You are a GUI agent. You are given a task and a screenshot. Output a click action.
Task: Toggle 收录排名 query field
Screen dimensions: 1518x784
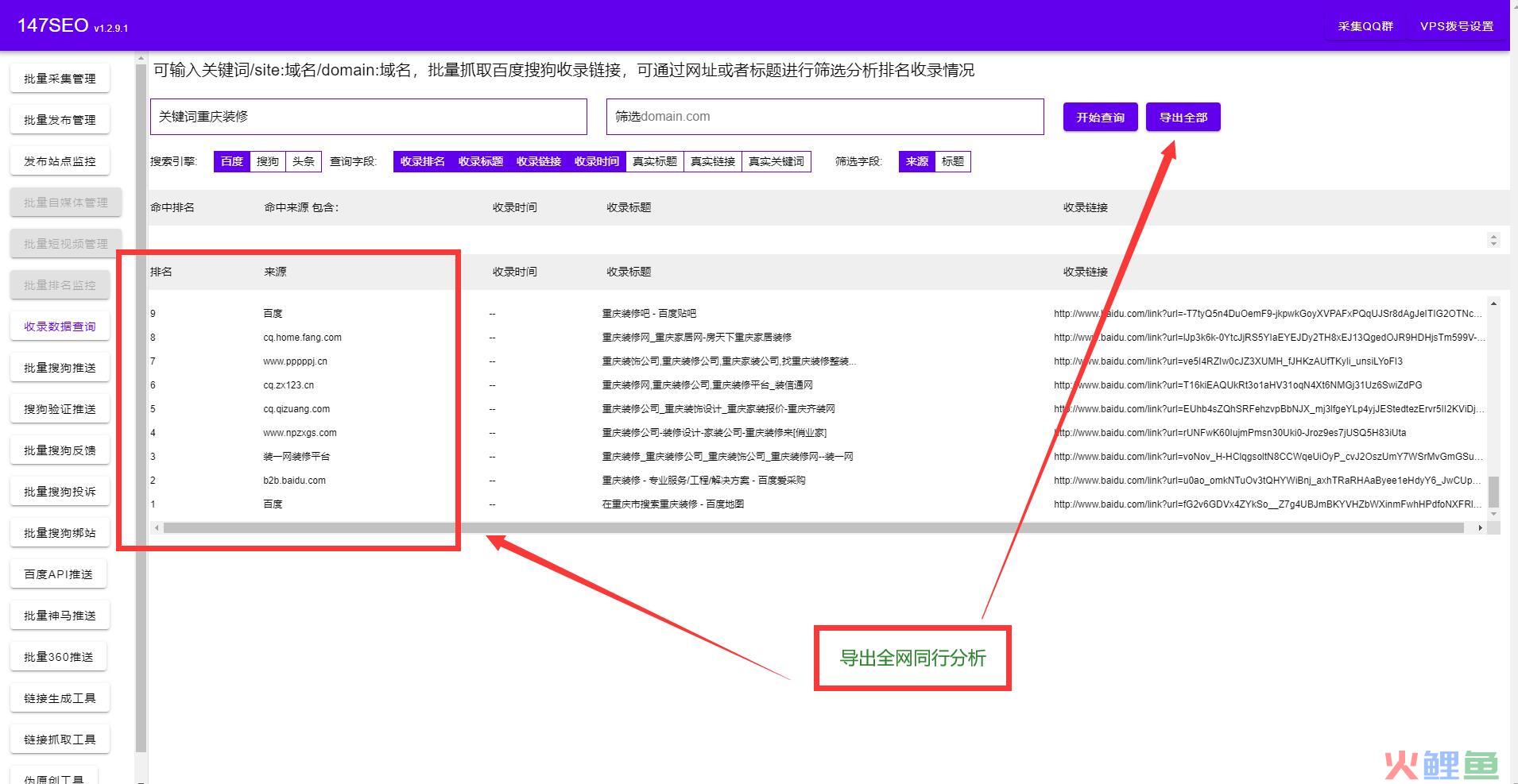(x=423, y=161)
